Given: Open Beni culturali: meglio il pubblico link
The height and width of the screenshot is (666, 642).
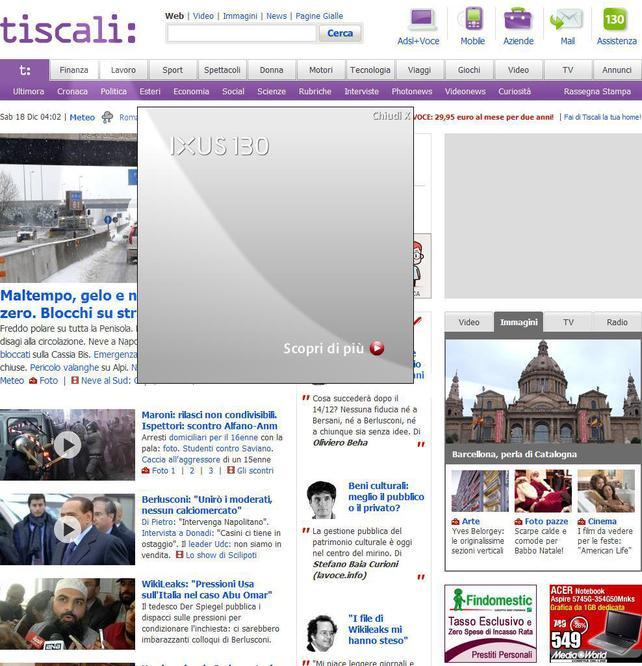Looking at the screenshot, I should [386, 497].
